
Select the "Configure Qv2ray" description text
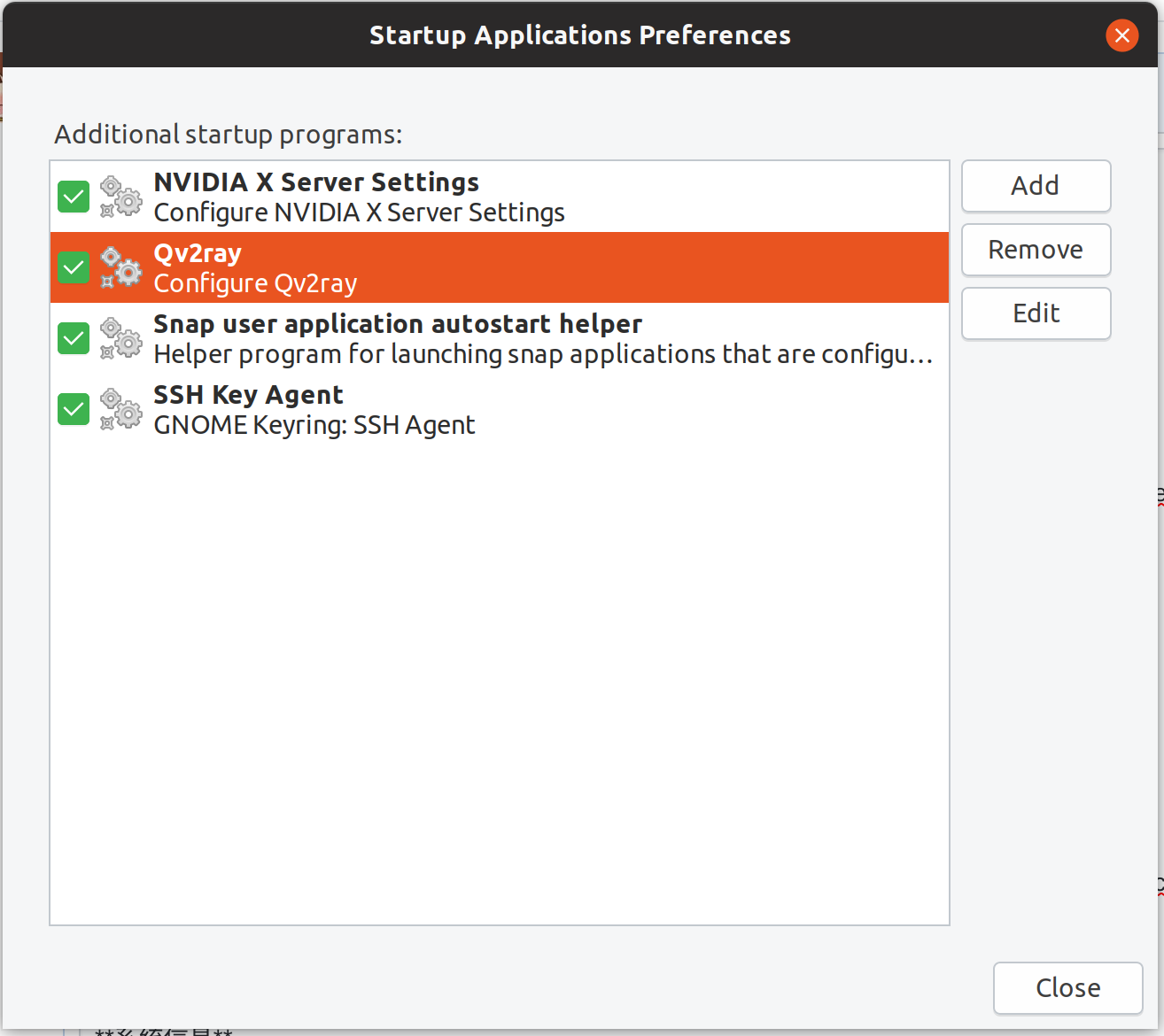click(255, 283)
